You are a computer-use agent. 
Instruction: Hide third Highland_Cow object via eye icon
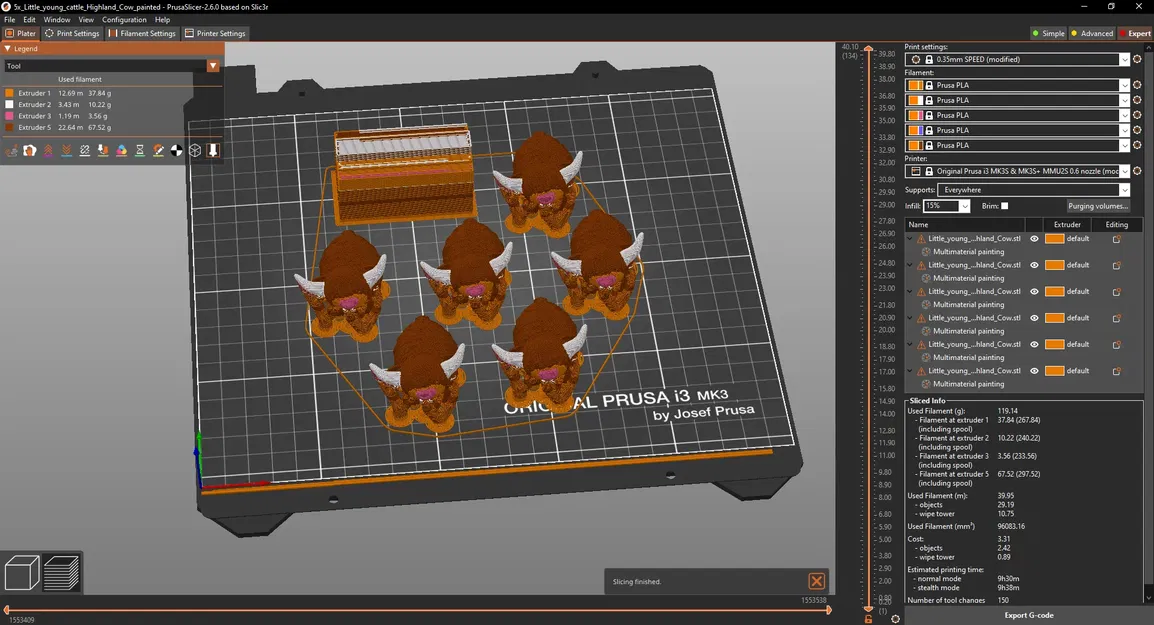(x=1034, y=292)
